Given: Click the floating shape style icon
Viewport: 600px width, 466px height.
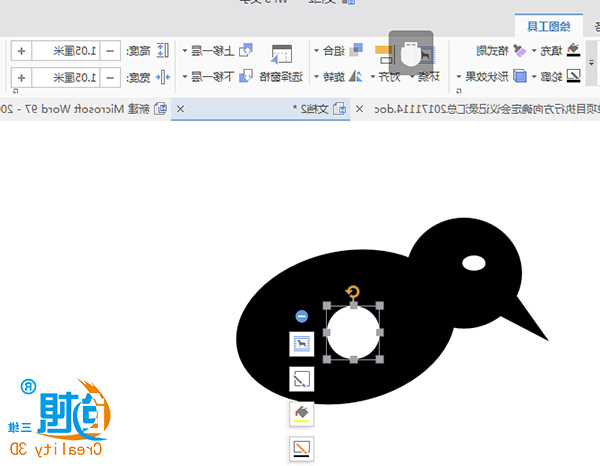Looking at the screenshot, I should coord(301,379).
